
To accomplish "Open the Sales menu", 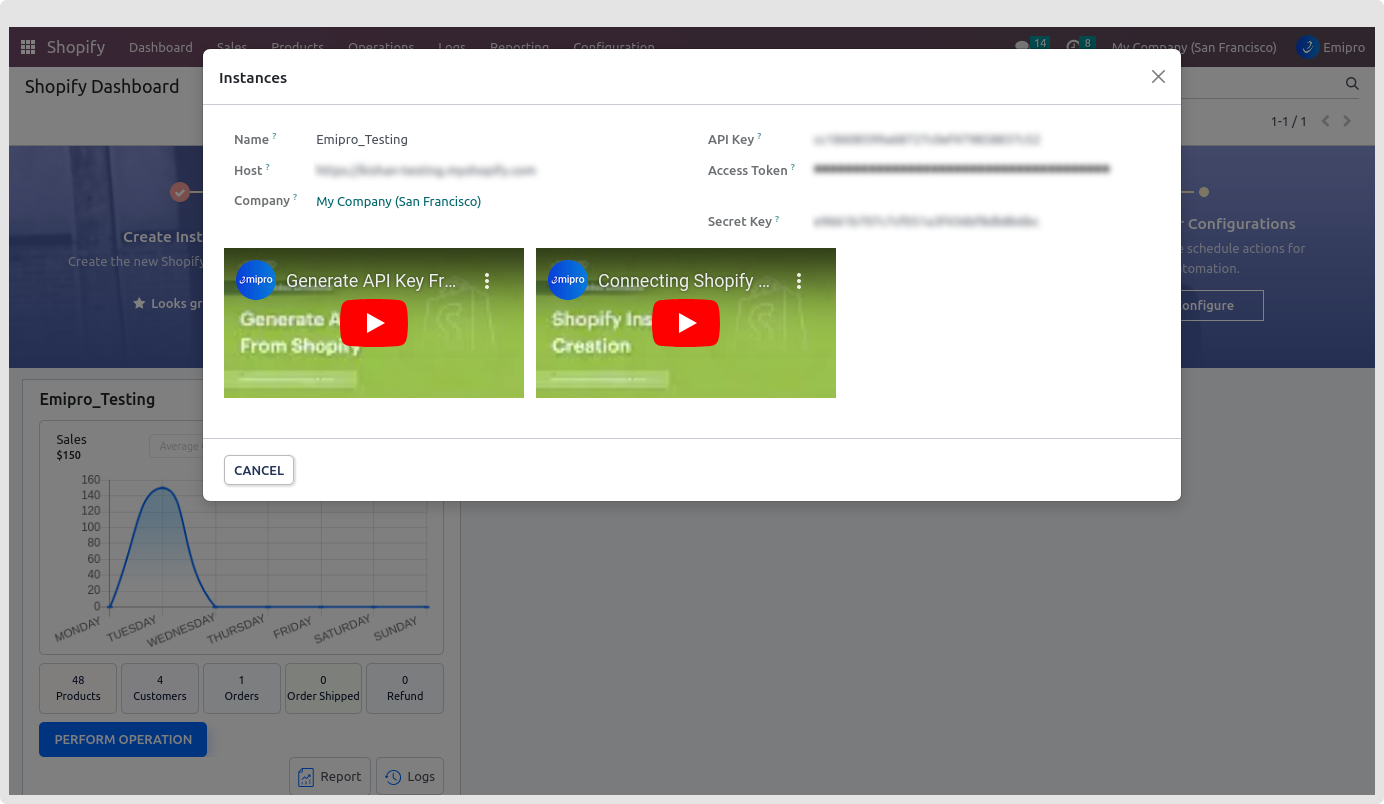I will 232,46.
